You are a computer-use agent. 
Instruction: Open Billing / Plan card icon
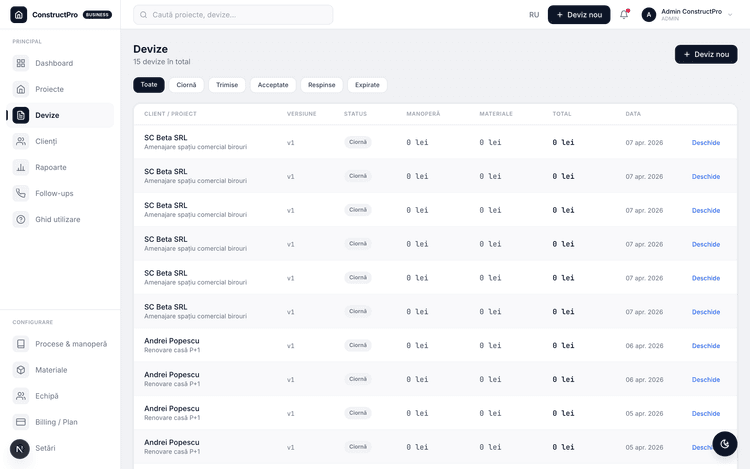(21, 422)
